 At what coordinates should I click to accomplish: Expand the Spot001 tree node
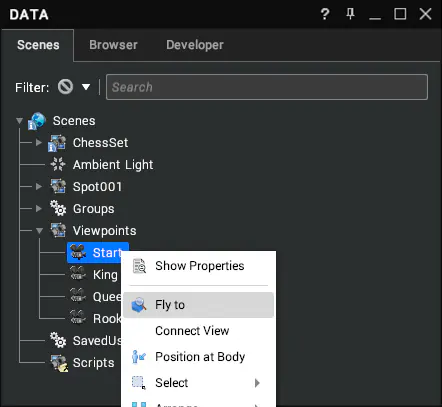39,186
